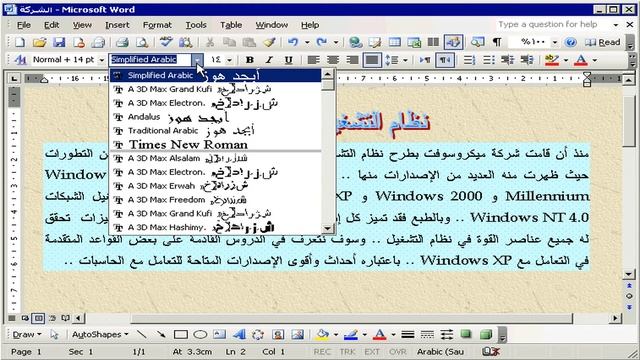The width and height of the screenshot is (640, 360).
Task: Click the font list scroll down arrow
Action: click(328, 228)
